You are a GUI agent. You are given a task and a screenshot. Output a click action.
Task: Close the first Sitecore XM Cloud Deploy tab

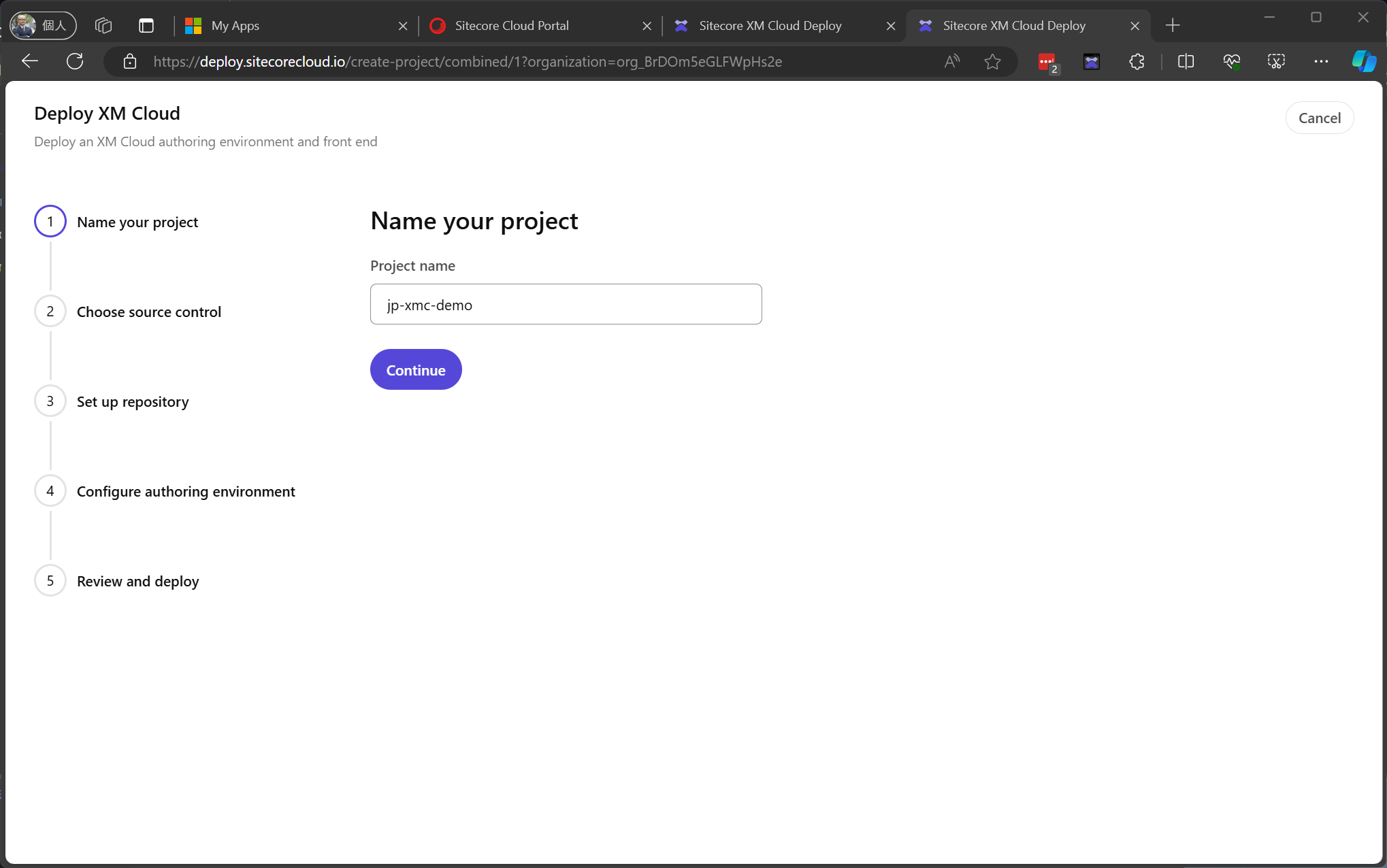point(891,26)
